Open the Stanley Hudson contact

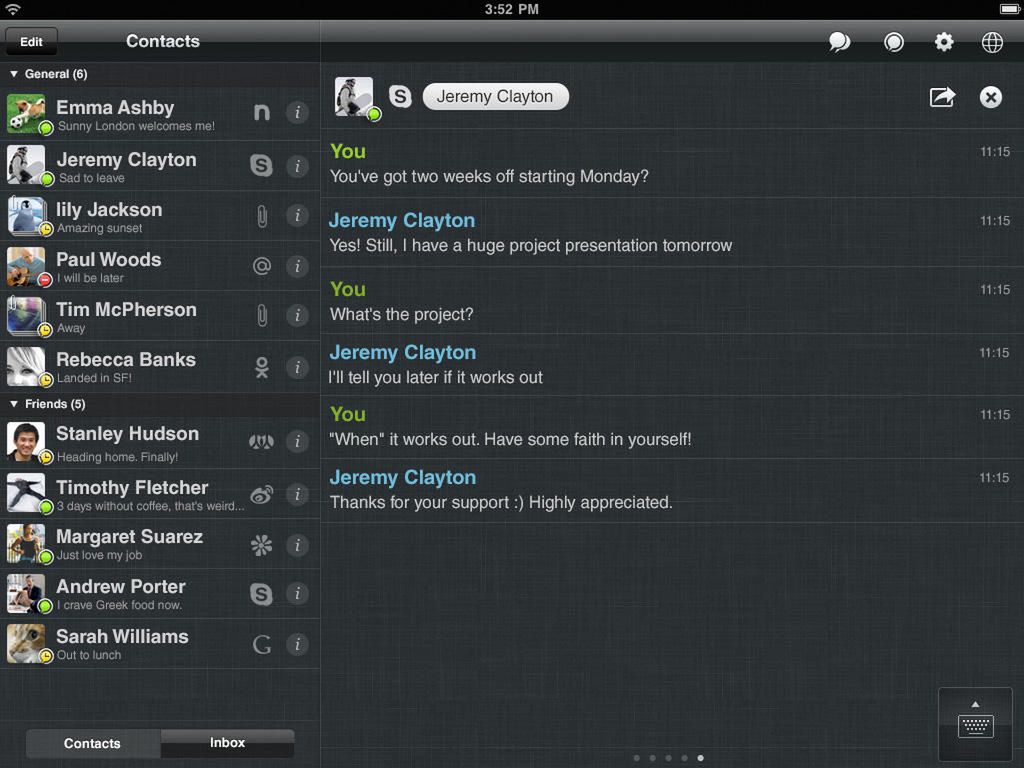click(160, 442)
